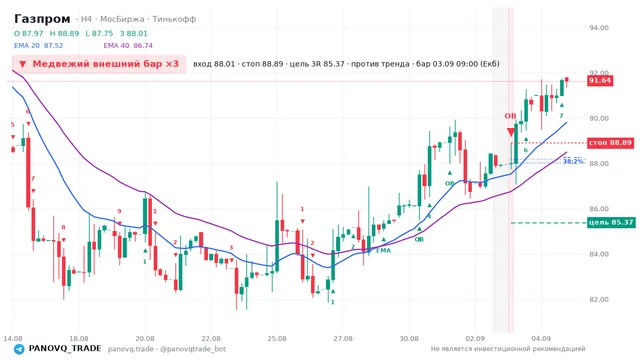
Task: Click the PANOVQ_TRADE channel name
Action: click(x=65, y=349)
